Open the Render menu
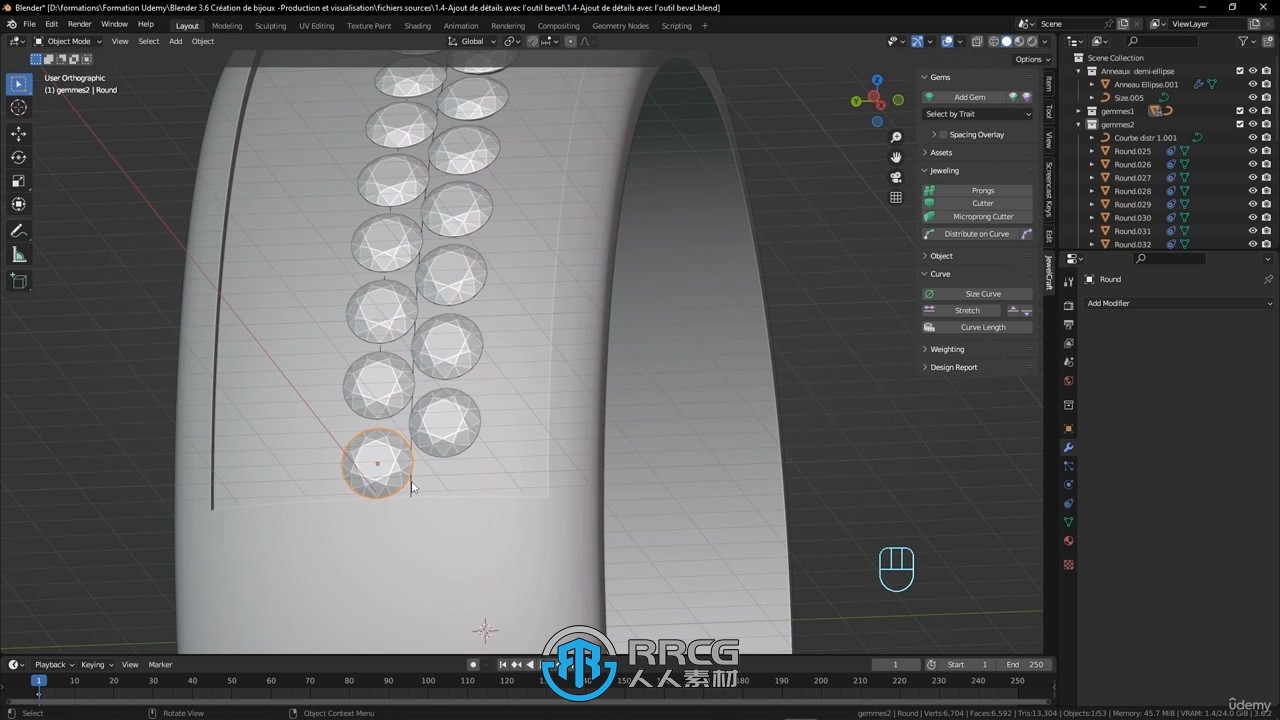 [x=80, y=24]
